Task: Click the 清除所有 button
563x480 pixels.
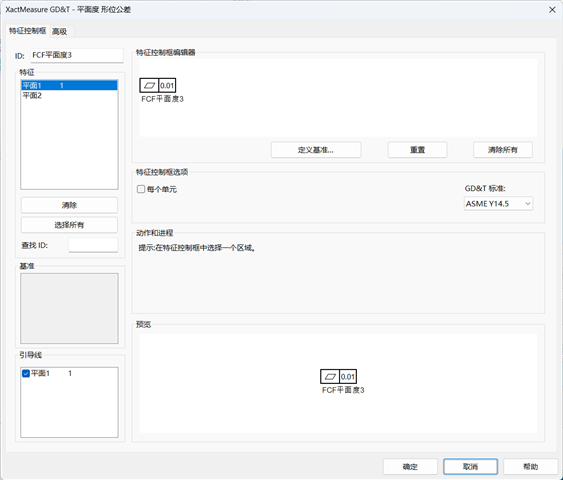Action: (x=503, y=150)
